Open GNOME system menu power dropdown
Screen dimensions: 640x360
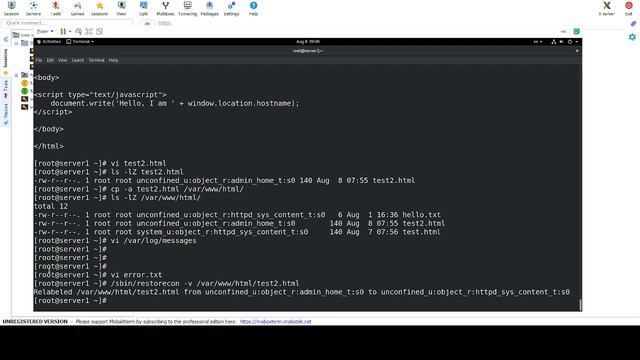click(572, 42)
